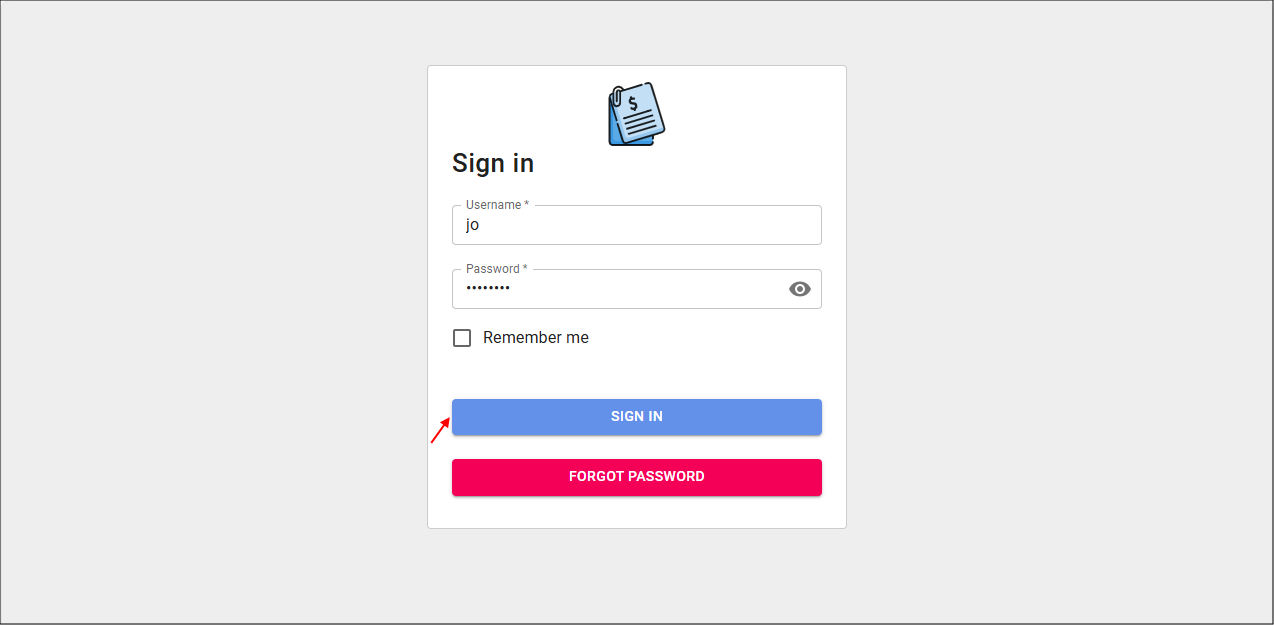Image resolution: width=1274 pixels, height=625 pixels.
Task: Click the red arrow annotation near SIGN IN
Action: (x=440, y=430)
